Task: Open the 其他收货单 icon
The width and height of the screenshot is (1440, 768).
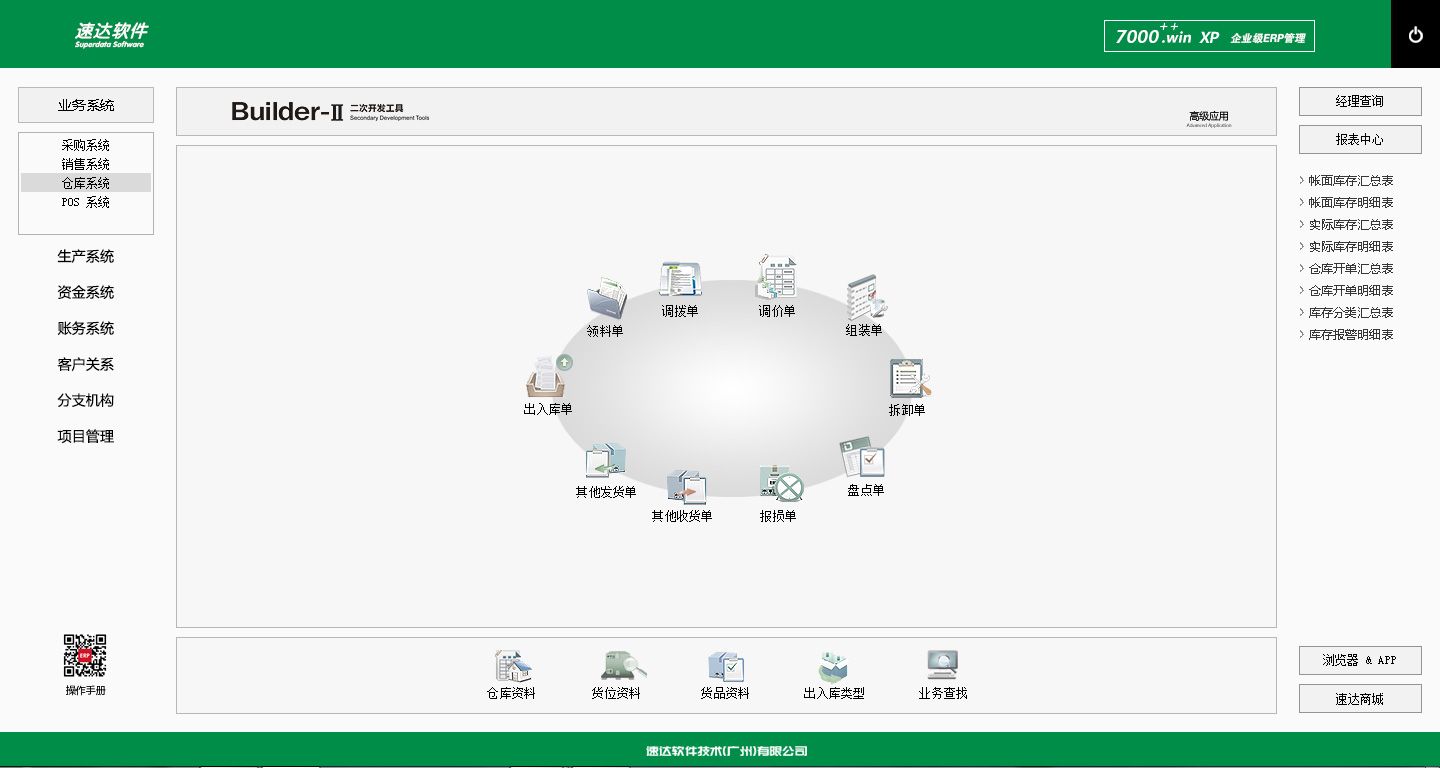Action: (x=686, y=486)
